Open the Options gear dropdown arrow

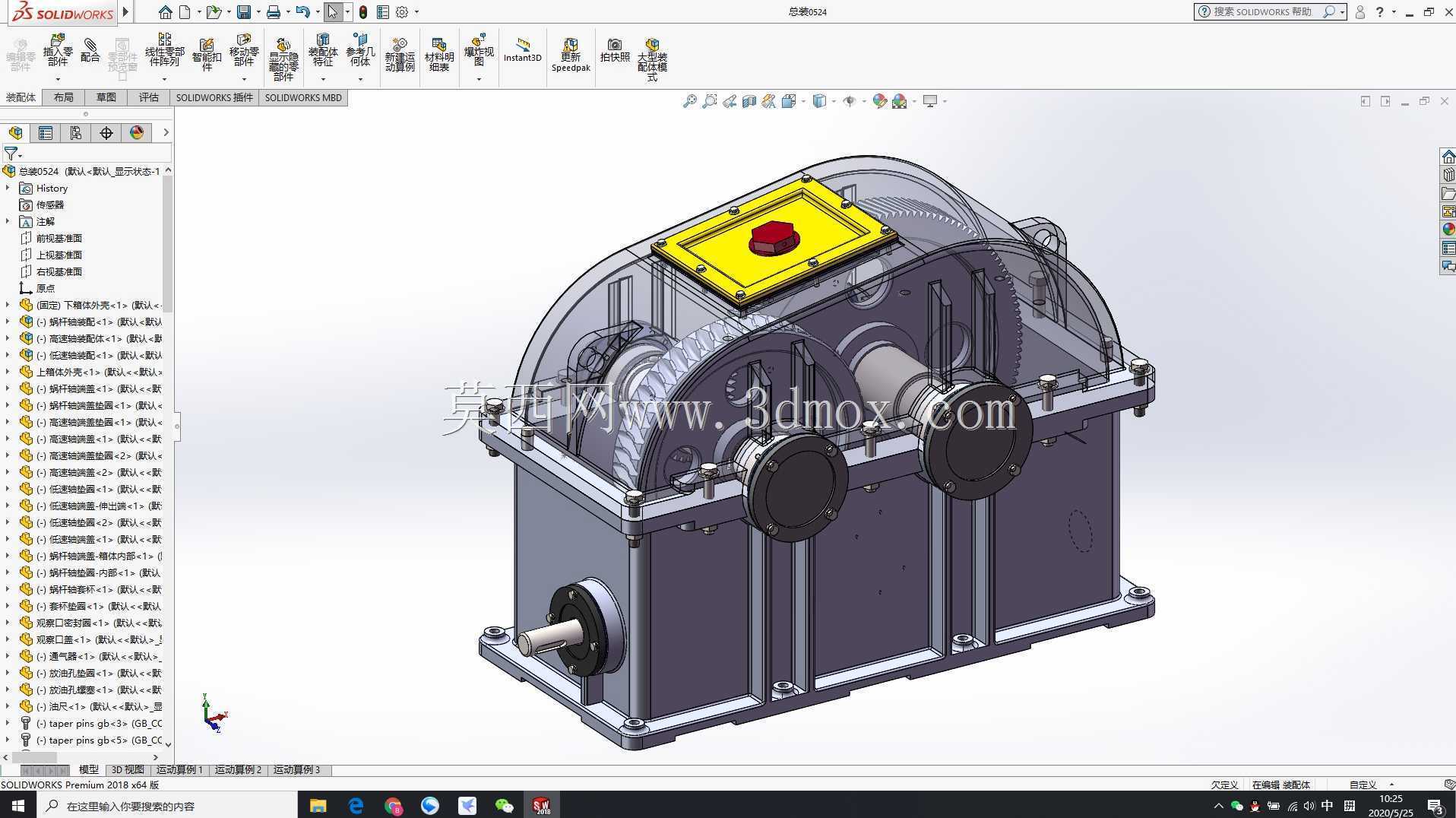pyautogui.click(x=416, y=12)
